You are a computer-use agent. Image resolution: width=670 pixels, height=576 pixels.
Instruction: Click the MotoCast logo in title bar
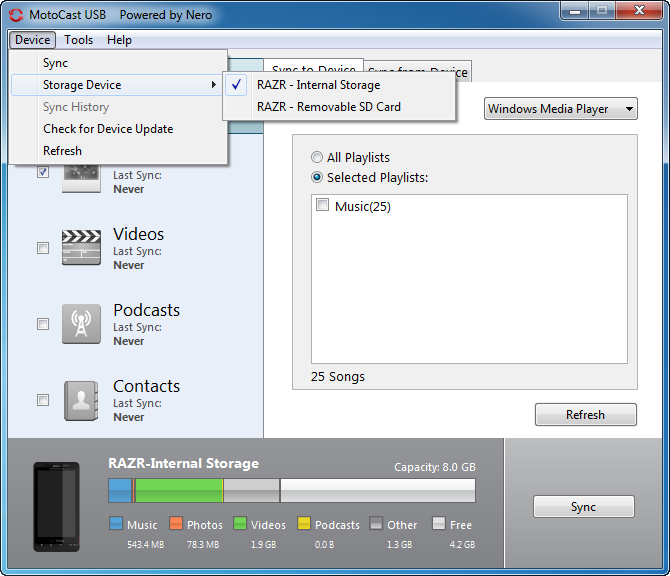[16, 15]
